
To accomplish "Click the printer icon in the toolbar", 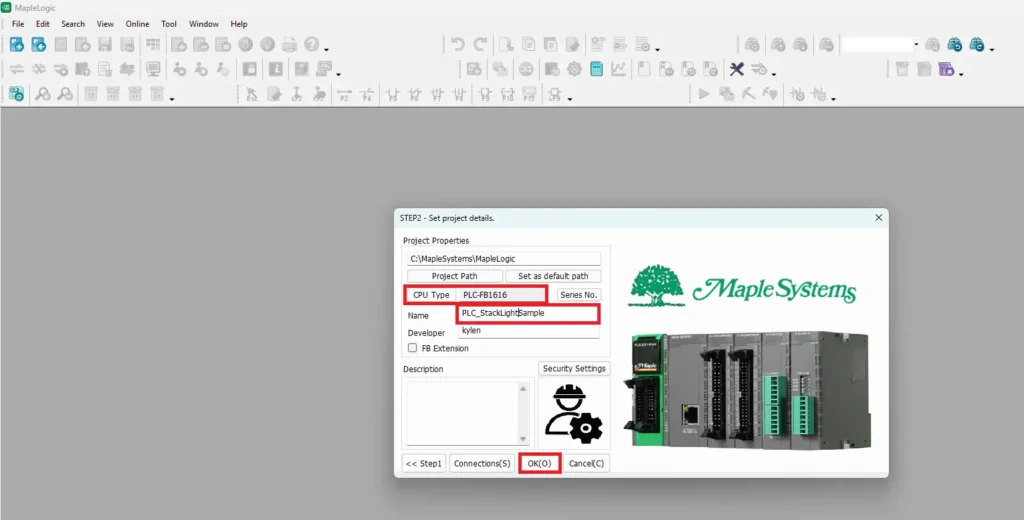I will pyautogui.click(x=289, y=44).
